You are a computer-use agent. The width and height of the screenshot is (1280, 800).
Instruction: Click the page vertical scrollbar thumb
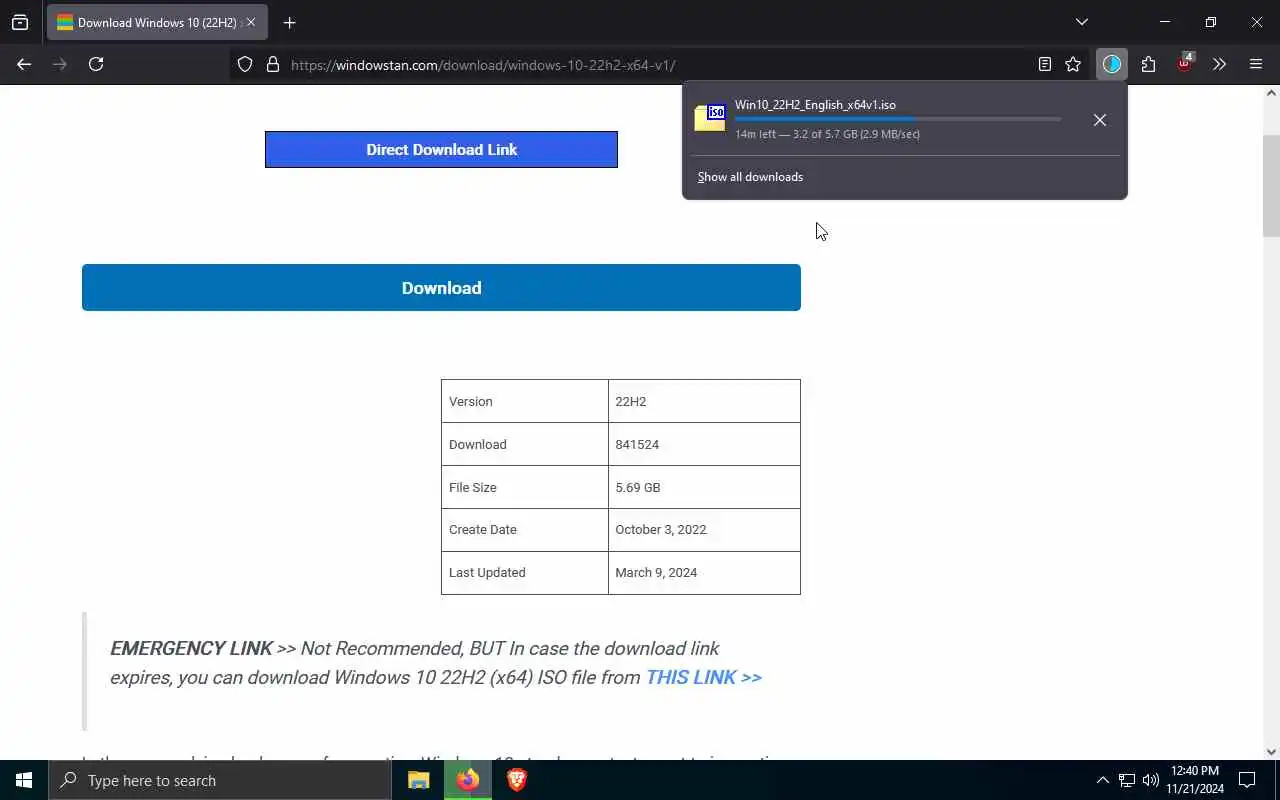[1271, 185]
